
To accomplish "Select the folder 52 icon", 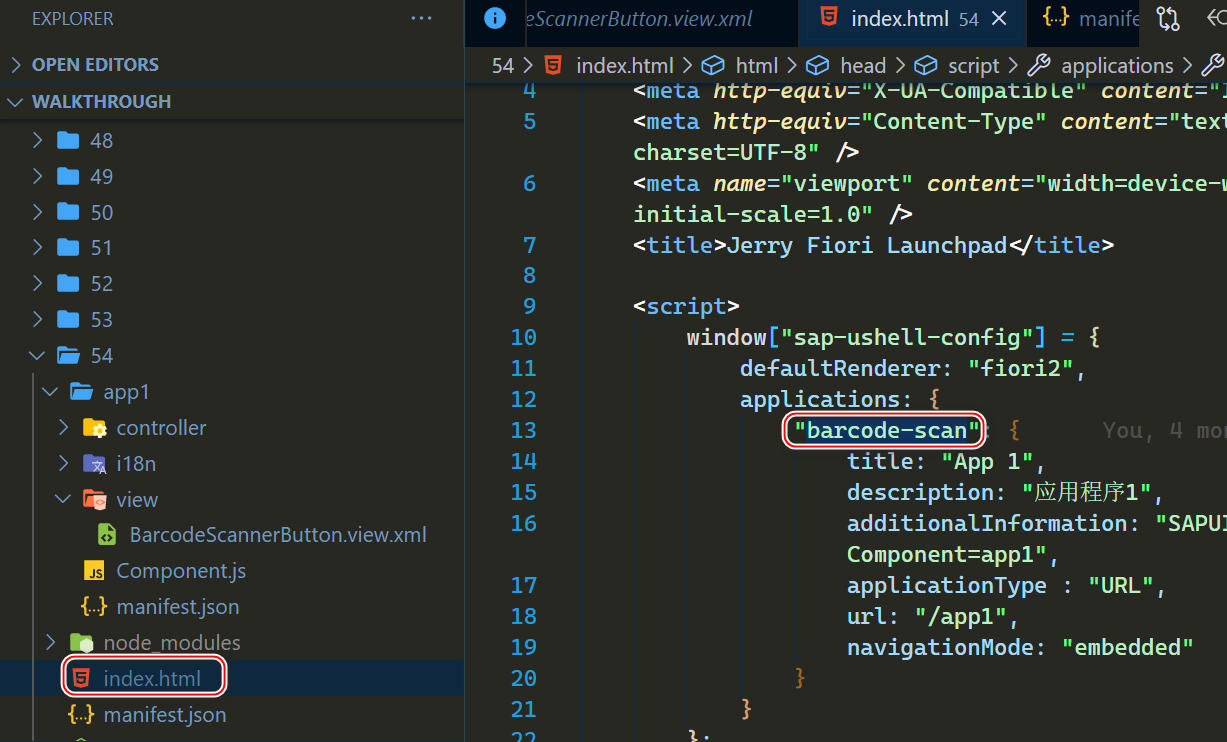I will click(x=68, y=283).
